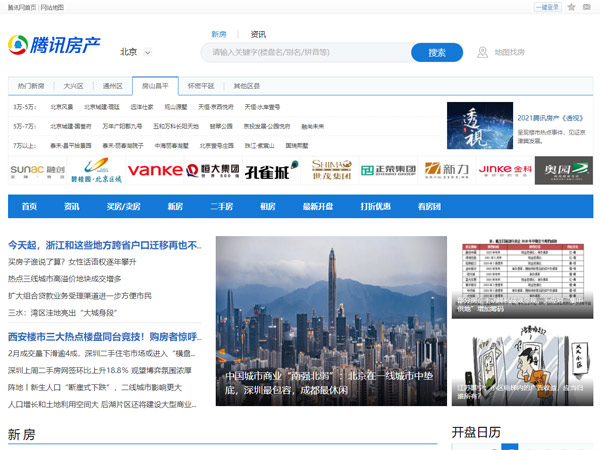Click the keyword search input field
The image size is (600, 450).
coord(306,52)
